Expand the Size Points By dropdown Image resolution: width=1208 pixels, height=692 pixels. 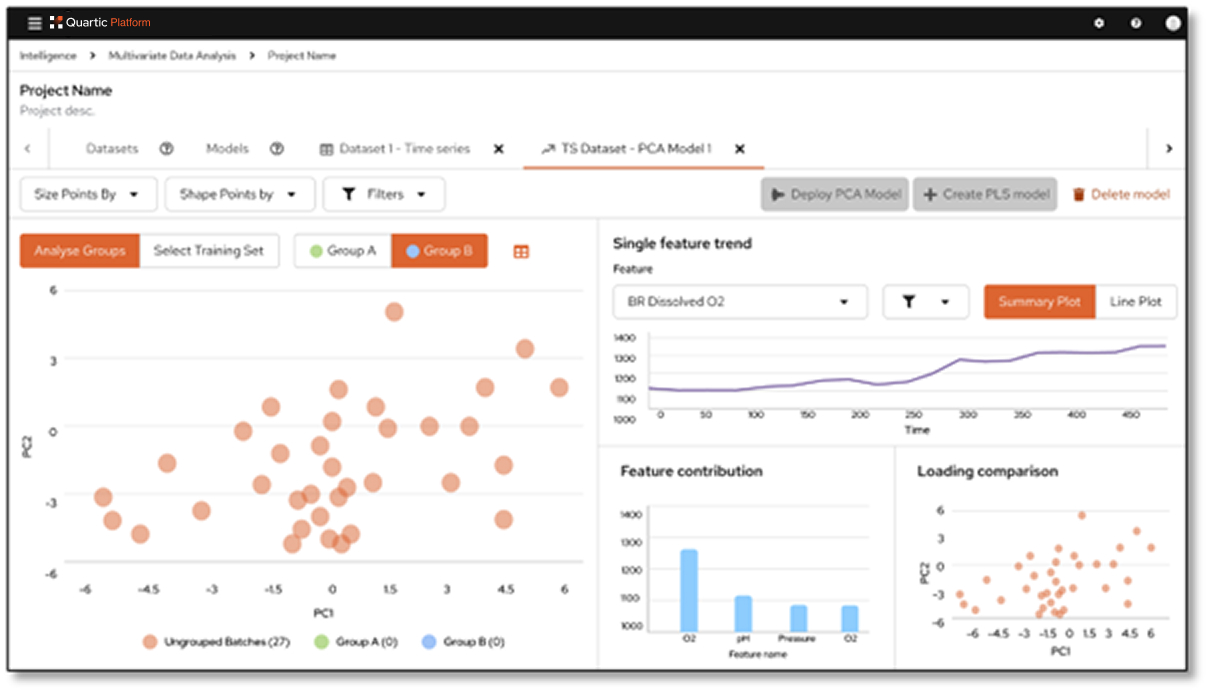88,194
